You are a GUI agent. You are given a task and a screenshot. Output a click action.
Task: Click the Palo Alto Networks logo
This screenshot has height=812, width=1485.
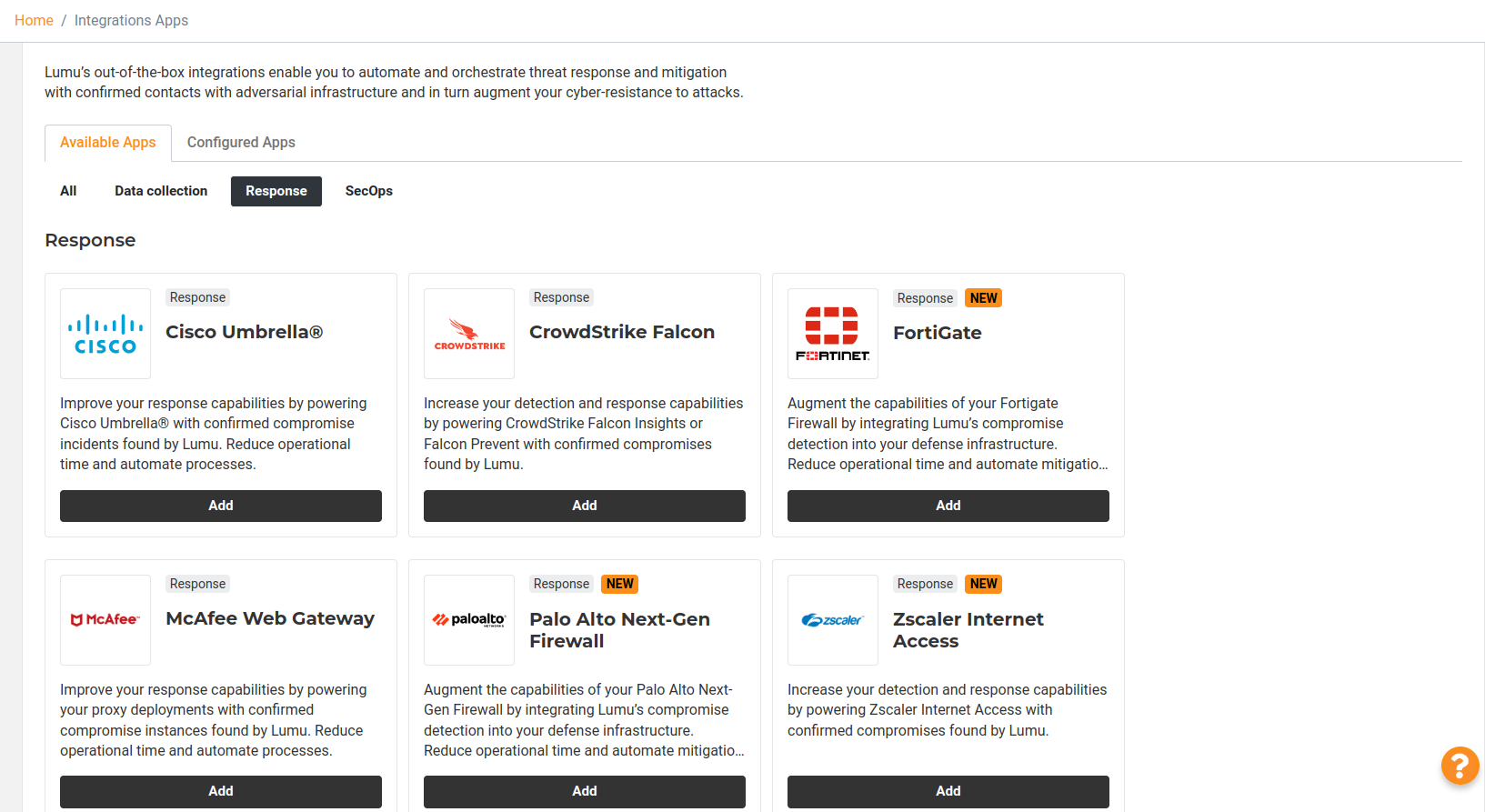click(469, 620)
